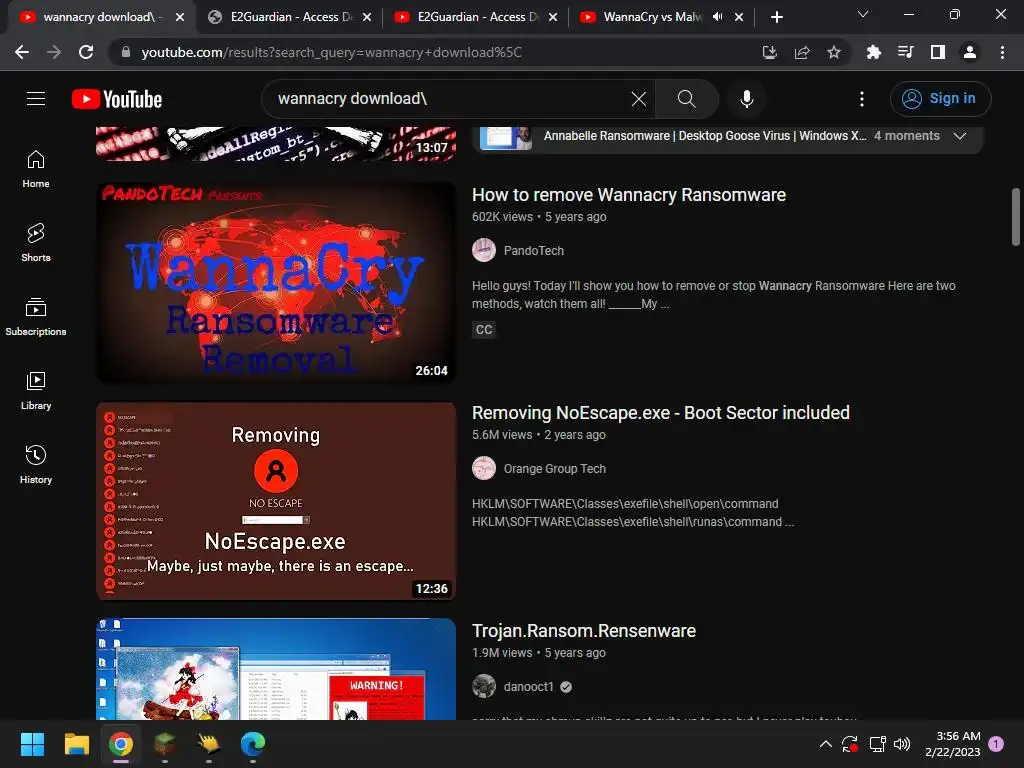This screenshot has height=768, width=1024.
Task: Open File Explorer from taskbar
Action: 76,744
